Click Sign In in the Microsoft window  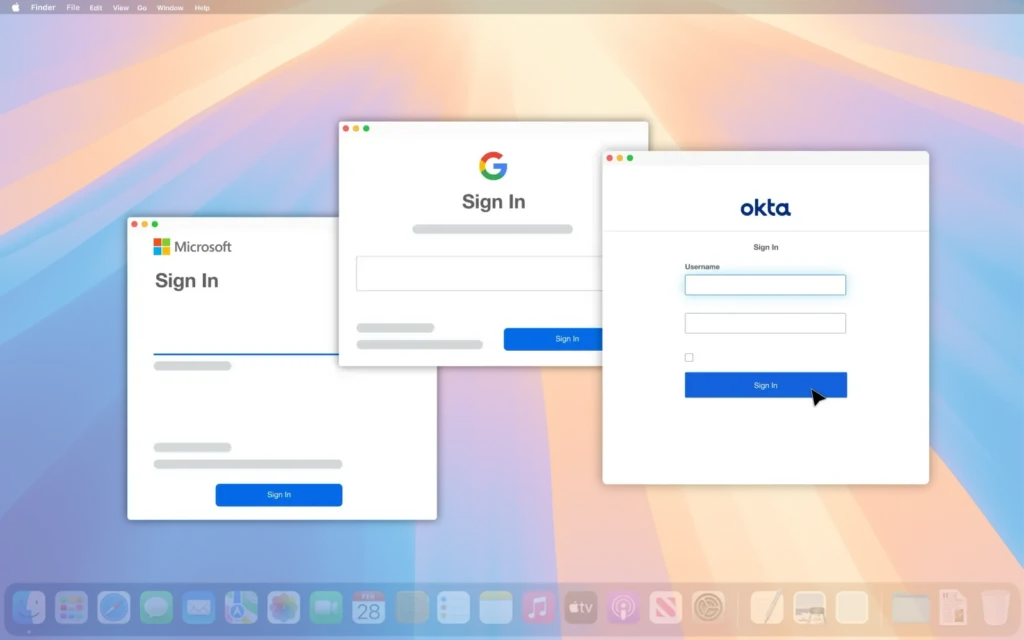279,495
